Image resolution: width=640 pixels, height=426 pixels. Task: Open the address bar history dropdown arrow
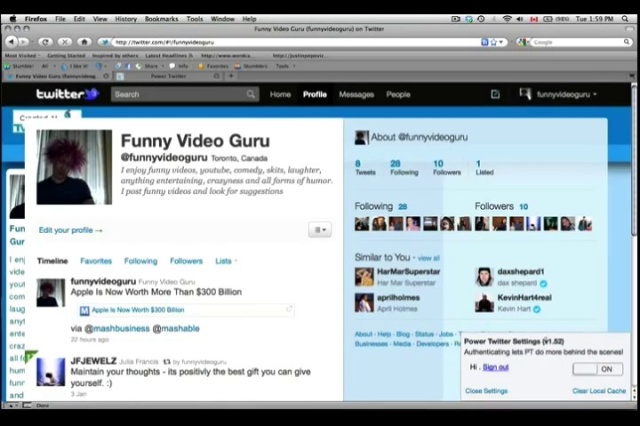click(501, 42)
